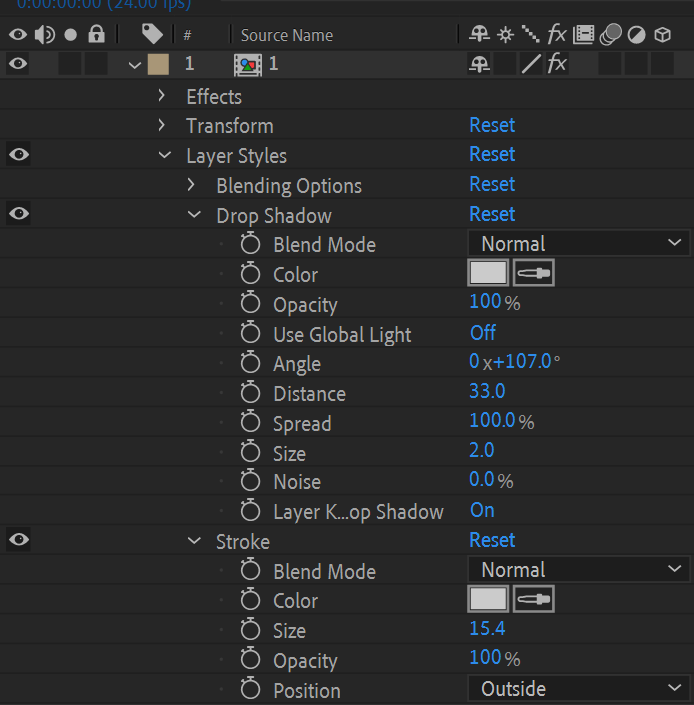This screenshot has width=694, height=705.
Task: Toggle Stroke style visibility eye
Action: [x=18, y=539]
